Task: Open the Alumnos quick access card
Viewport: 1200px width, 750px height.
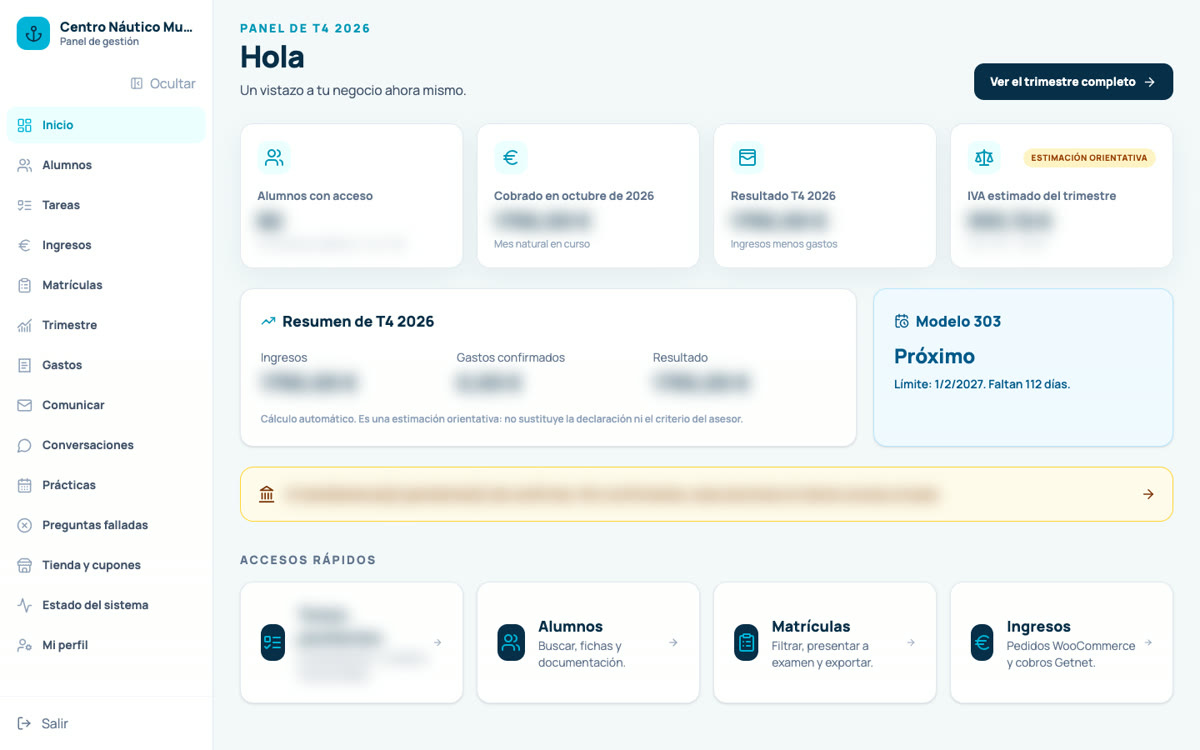Action: pos(588,643)
